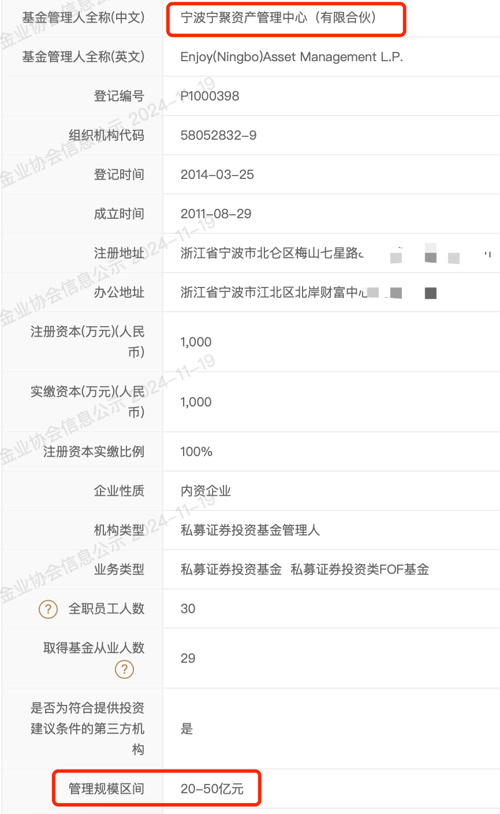This screenshot has width=500, height=814.
Task: Click the 20-50亿元 scale value
Action: (212, 789)
